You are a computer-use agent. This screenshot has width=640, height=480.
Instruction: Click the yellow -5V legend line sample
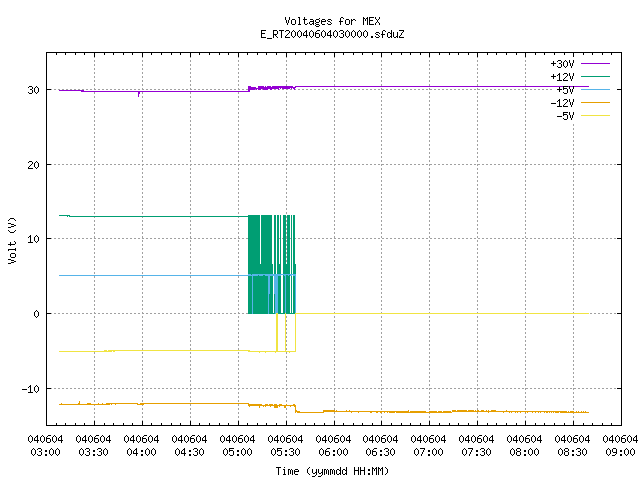click(595, 116)
